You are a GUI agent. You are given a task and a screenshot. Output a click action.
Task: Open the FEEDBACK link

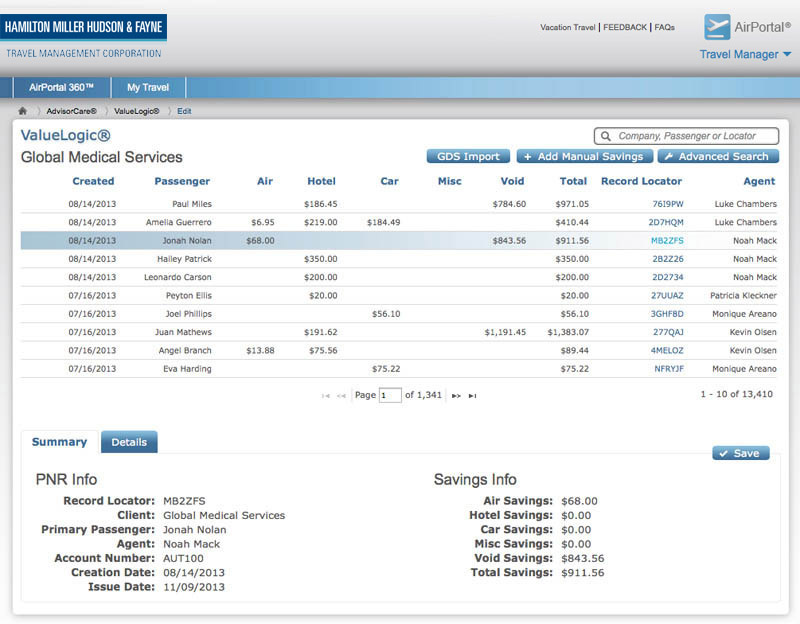(624, 27)
